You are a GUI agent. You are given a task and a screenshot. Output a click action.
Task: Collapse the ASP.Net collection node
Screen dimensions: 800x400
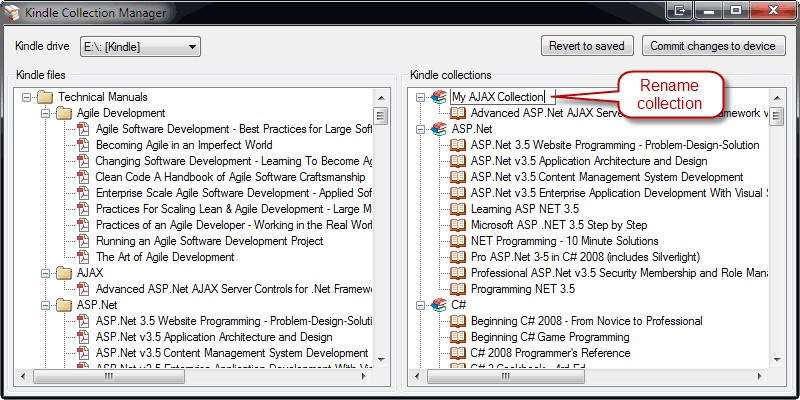(x=421, y=129)
